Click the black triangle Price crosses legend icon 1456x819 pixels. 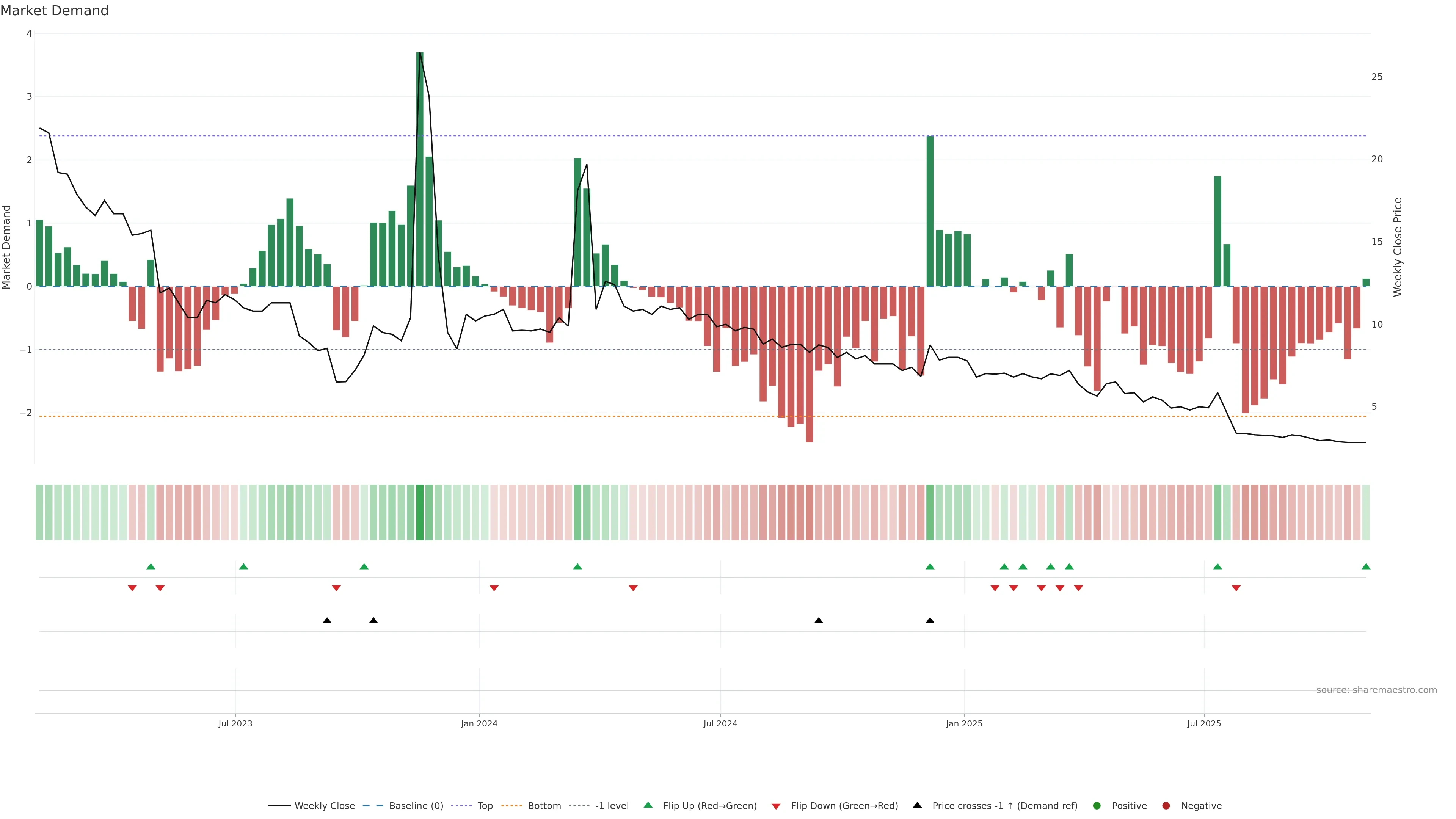pyautogui.click(x=917, y=805)
